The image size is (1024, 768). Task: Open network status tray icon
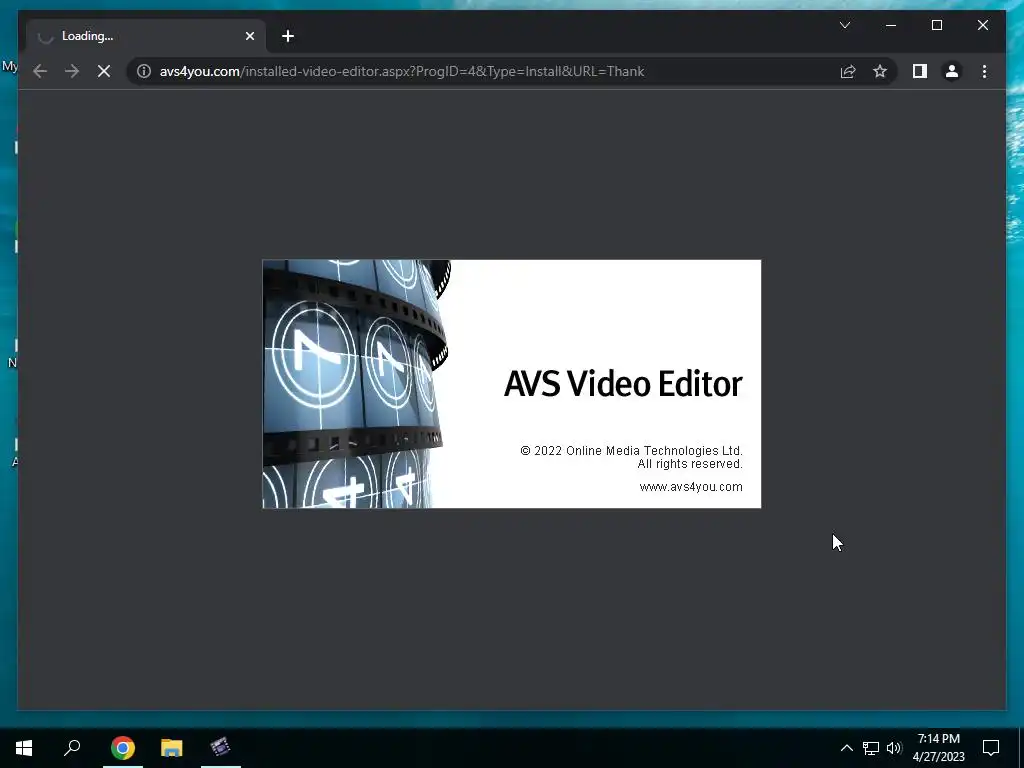point(871,748)
